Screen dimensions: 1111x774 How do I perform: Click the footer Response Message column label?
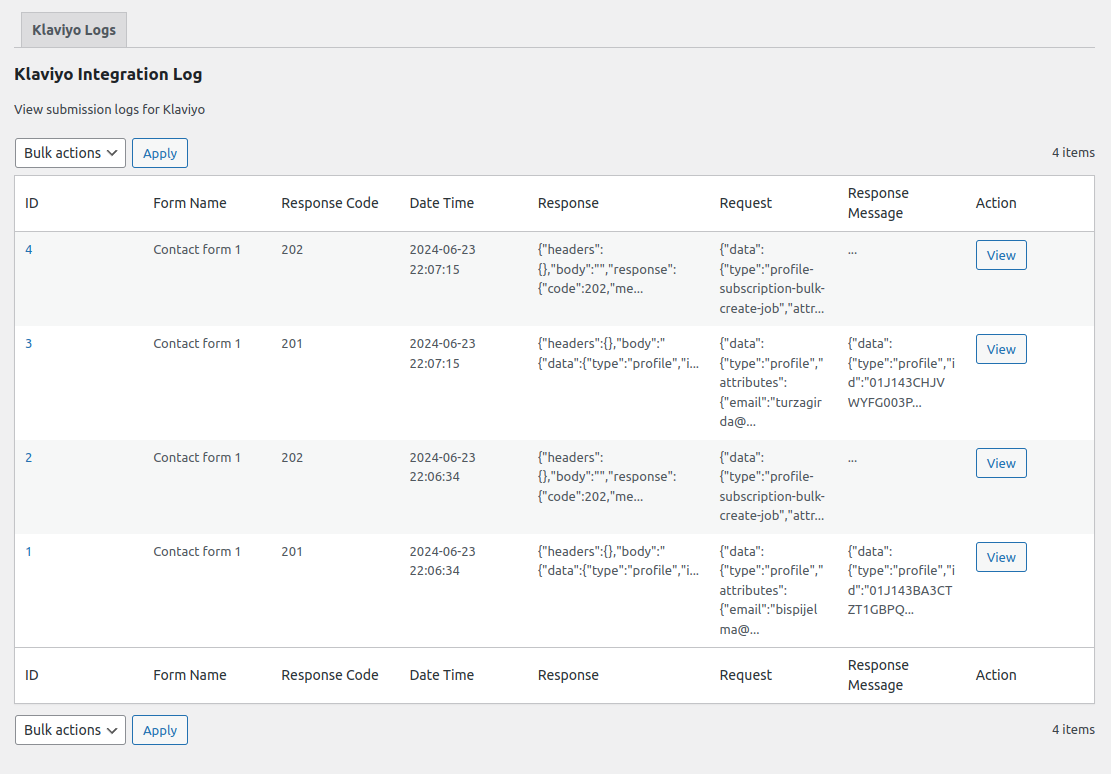878,675
